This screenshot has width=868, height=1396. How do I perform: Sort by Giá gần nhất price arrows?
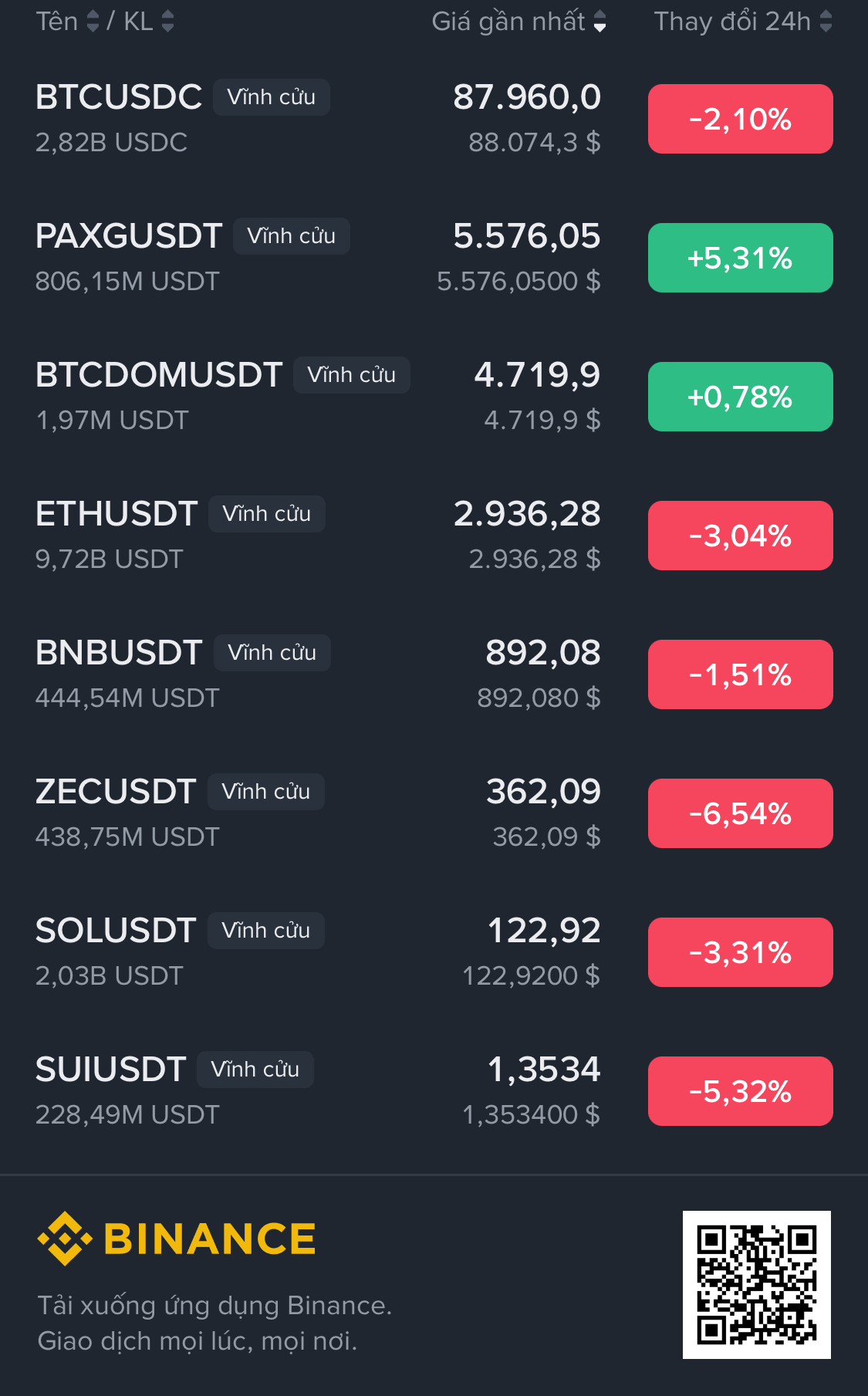pos(599,22)
